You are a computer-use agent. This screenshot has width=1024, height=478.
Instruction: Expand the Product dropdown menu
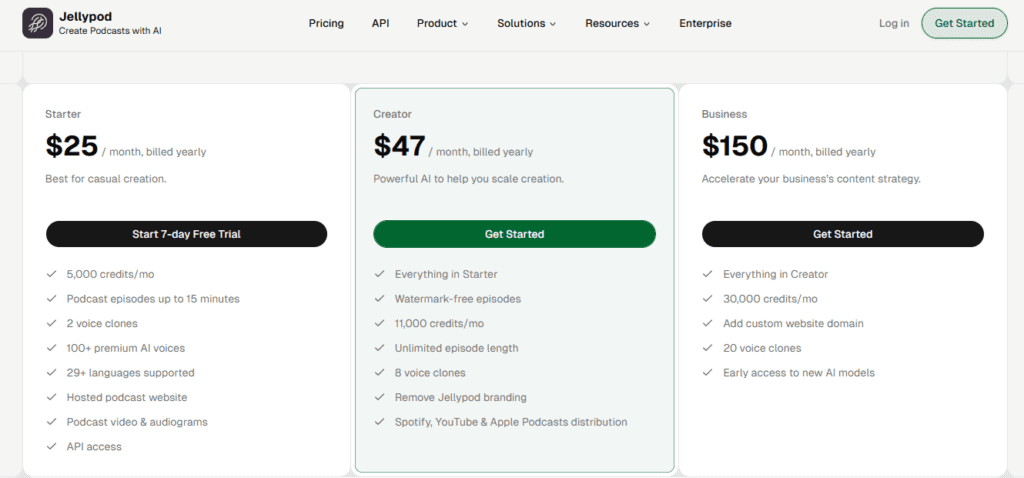pyautogui.click(x=443, y=23)
